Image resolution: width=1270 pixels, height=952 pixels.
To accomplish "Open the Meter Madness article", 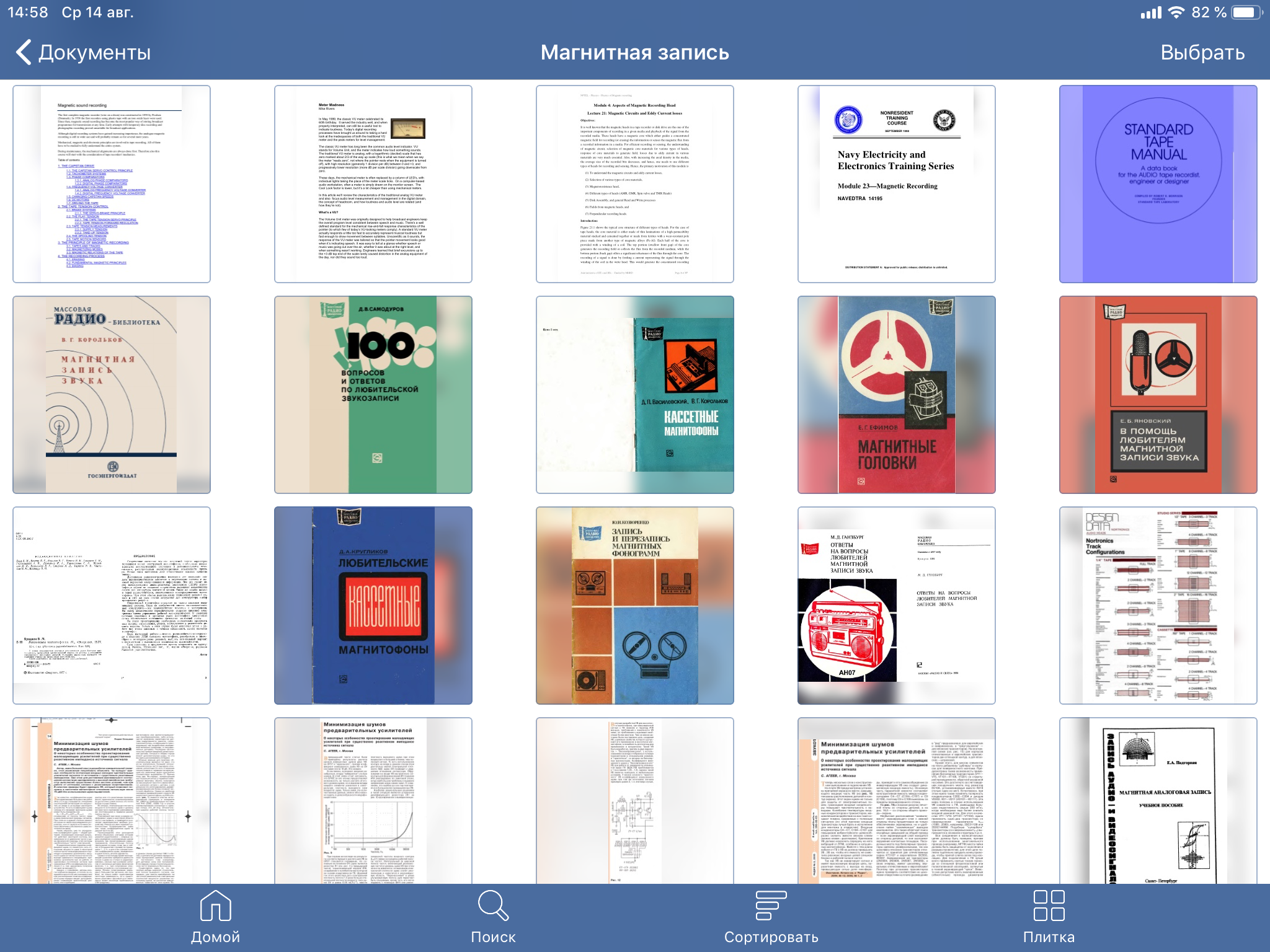I will tap(373, 184).
